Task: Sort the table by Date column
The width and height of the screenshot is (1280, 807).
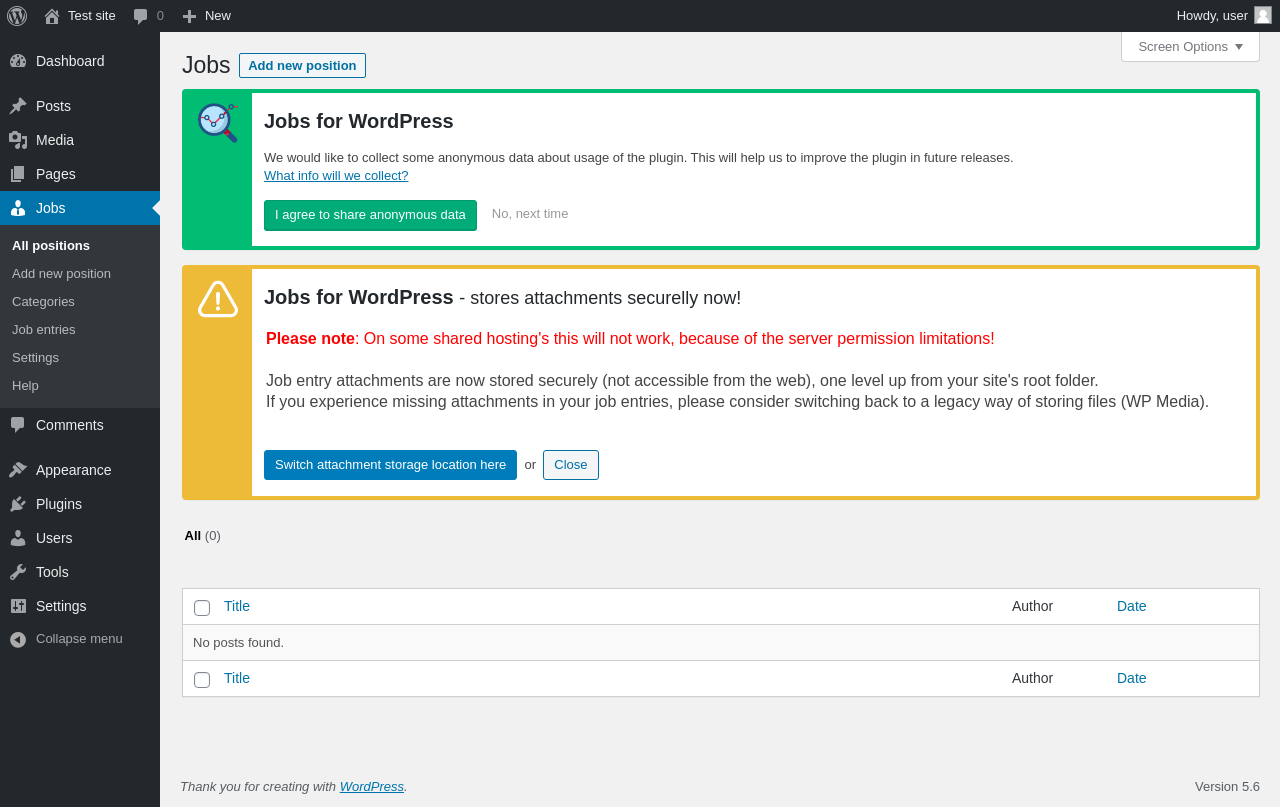Action: click(1132, 606)
